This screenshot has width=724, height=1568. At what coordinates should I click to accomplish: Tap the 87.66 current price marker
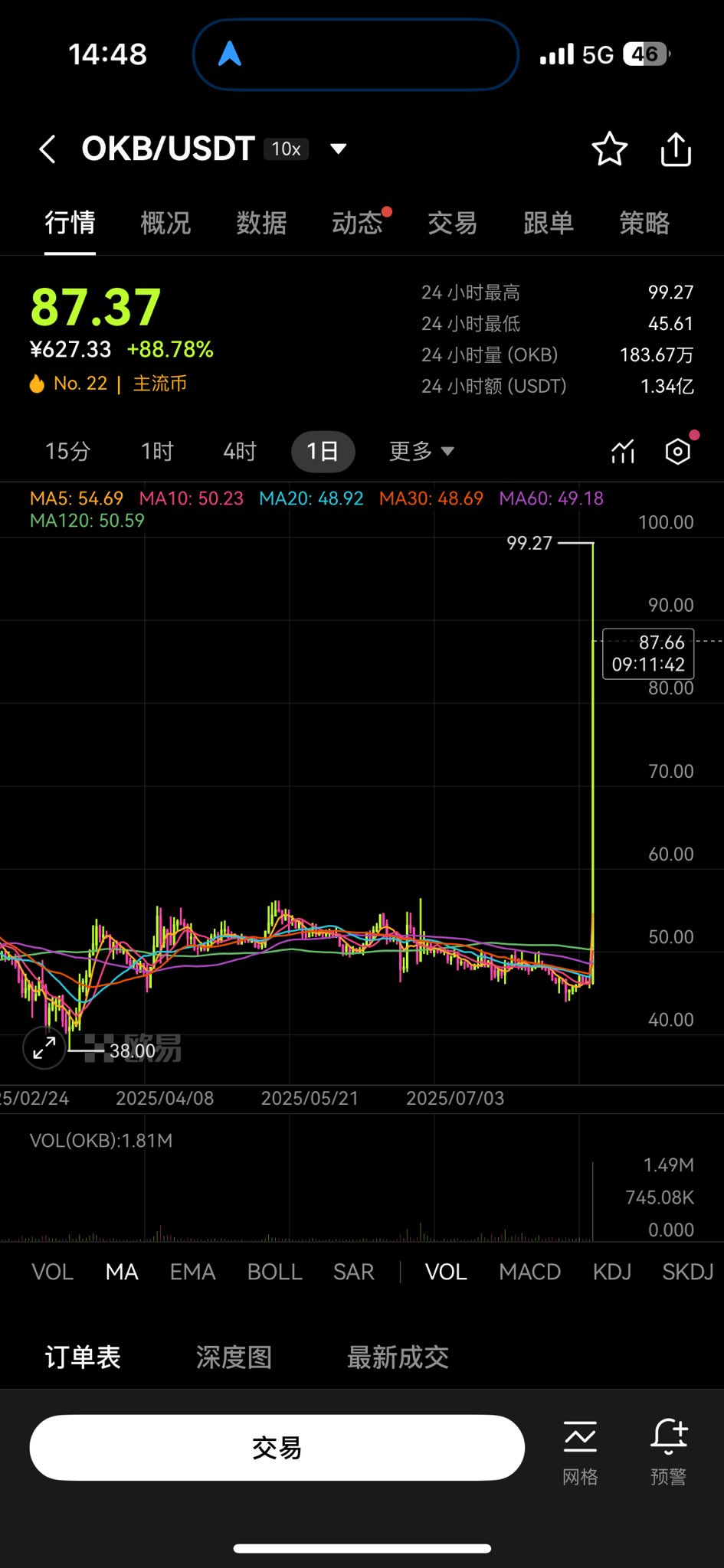649,653
